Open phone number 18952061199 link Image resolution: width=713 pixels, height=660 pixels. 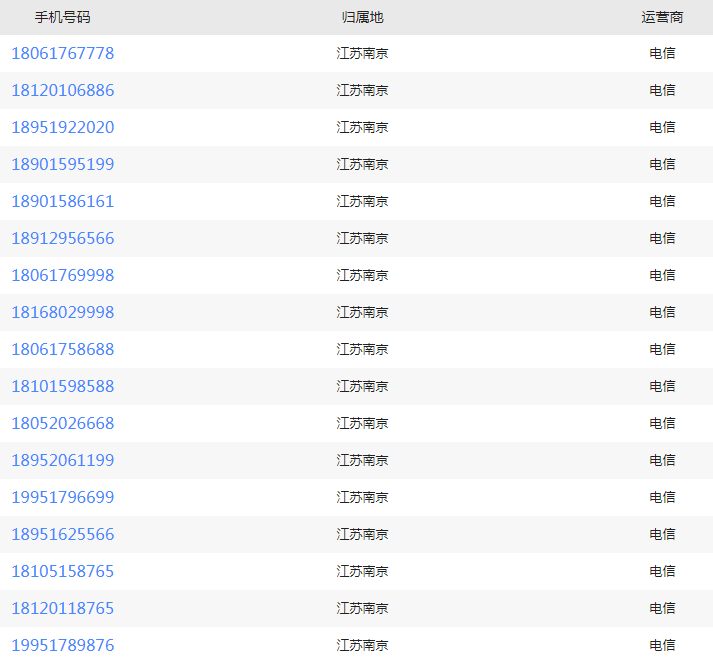[x=63, y=461]
